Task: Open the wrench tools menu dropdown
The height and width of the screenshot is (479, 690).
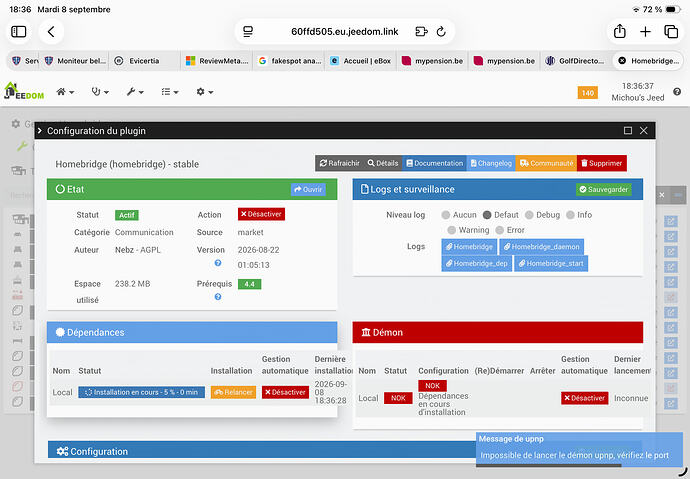Action: (135, 91)
